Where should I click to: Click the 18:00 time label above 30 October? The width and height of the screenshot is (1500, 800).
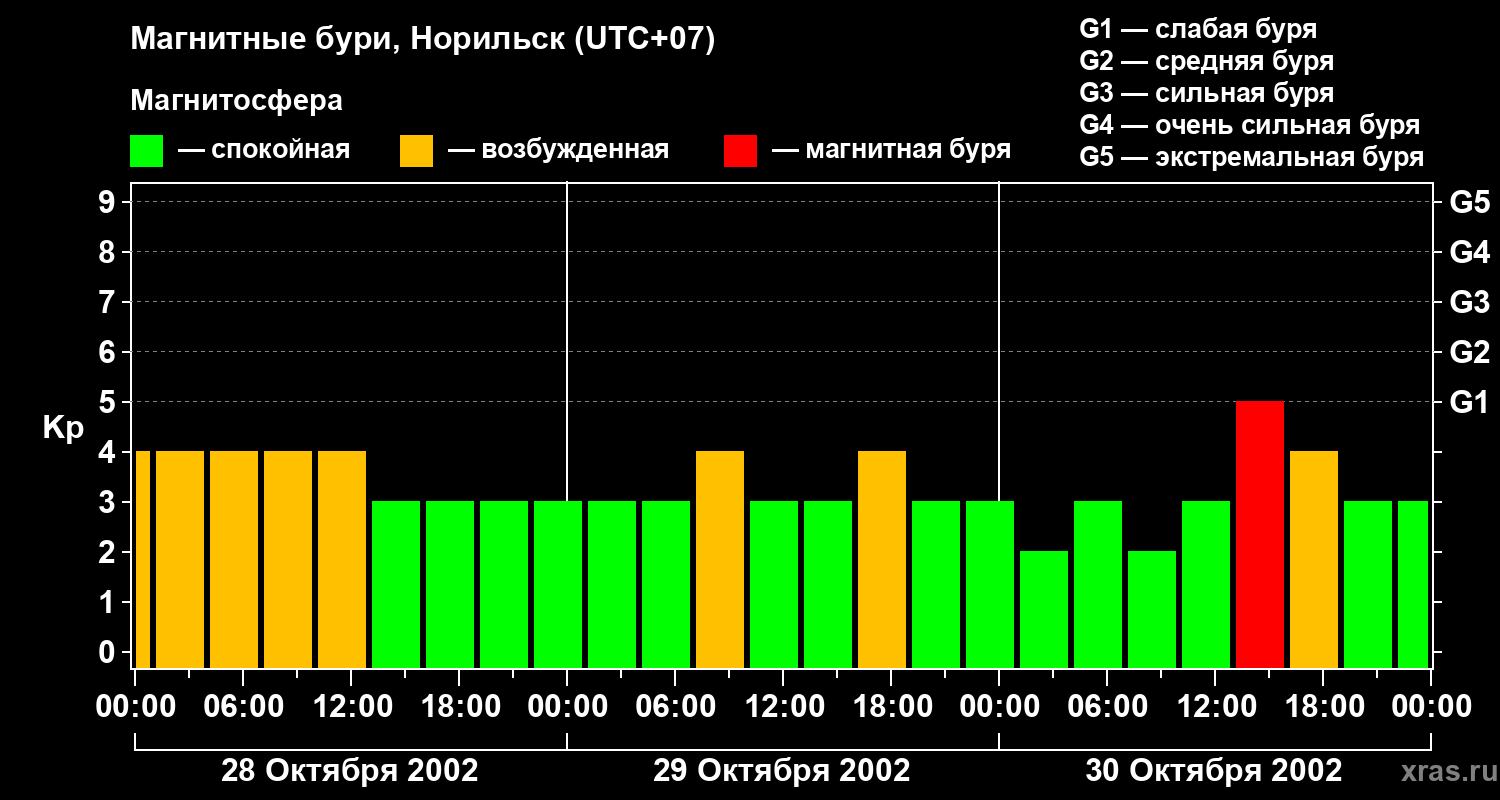pos(1324,707)
